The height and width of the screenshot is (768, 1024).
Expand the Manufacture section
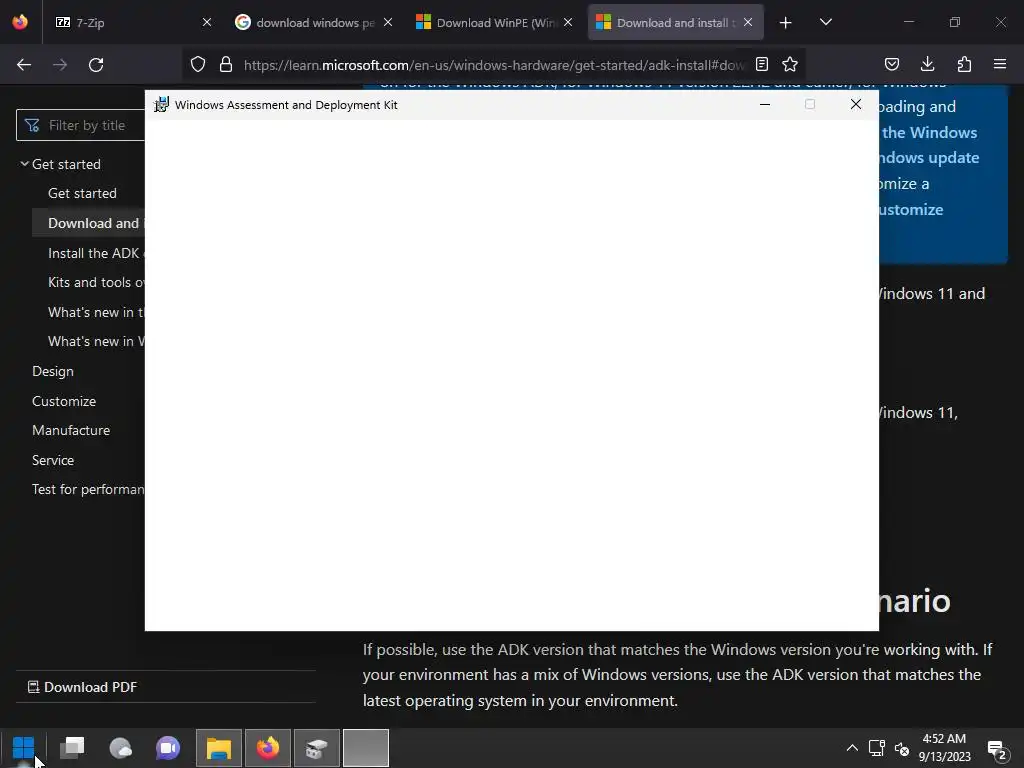[71, 430]
